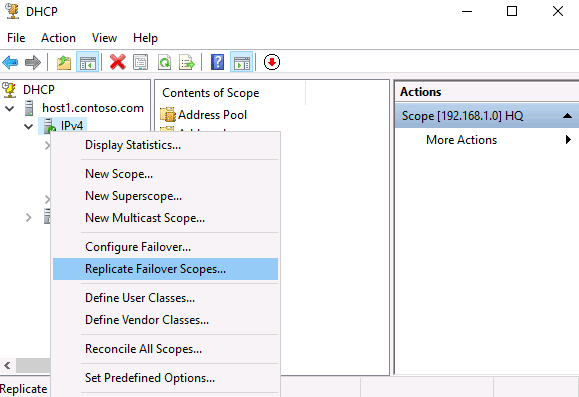Minimize the DHCP window

(x=467, y=11)
